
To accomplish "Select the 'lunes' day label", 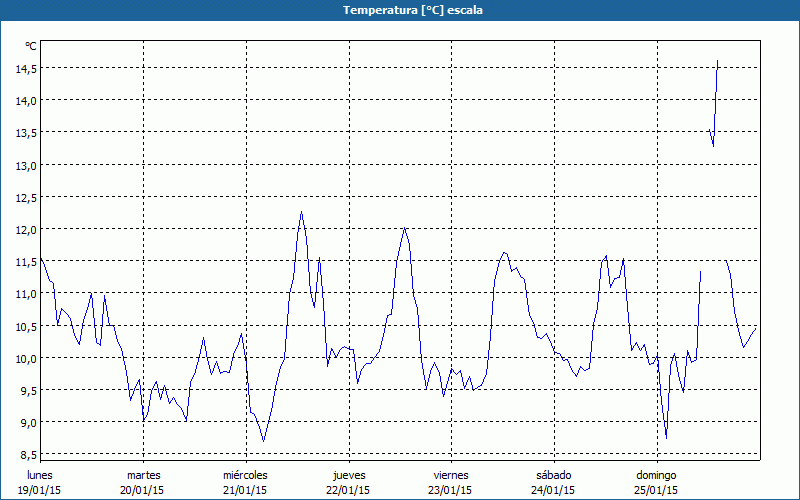I will point(40,475).
